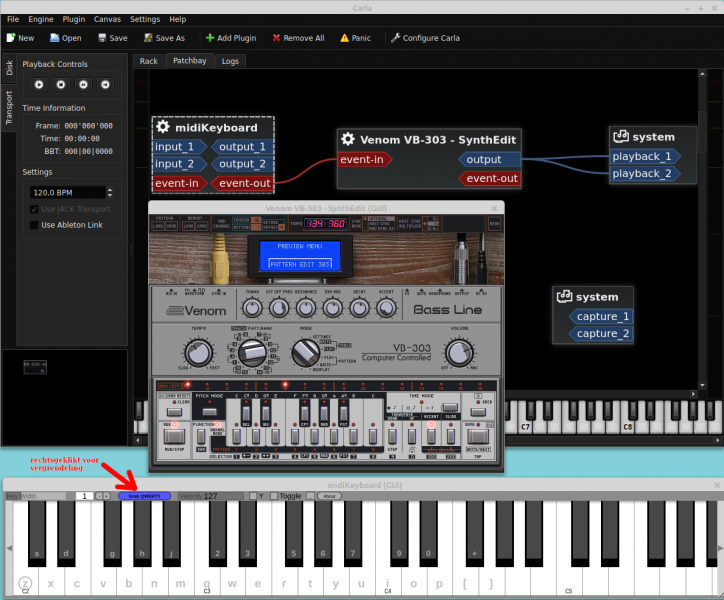Click the Env Mod knob
Screen dimensions: 724x600
point(332,309)
